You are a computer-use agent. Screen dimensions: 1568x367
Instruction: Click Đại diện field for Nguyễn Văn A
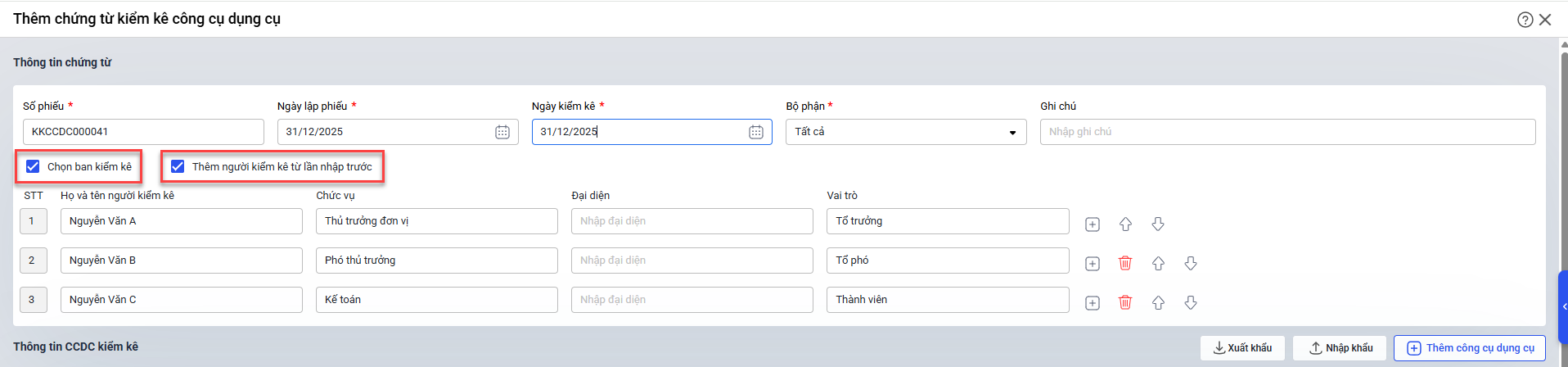point(692,221)
